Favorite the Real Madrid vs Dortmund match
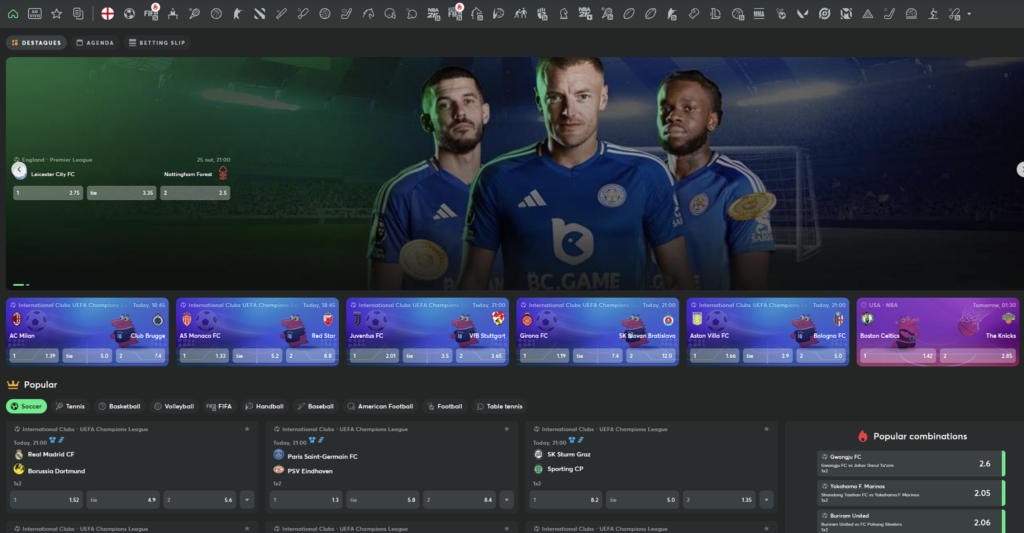The image size is (1024, 533). point(247,429)
